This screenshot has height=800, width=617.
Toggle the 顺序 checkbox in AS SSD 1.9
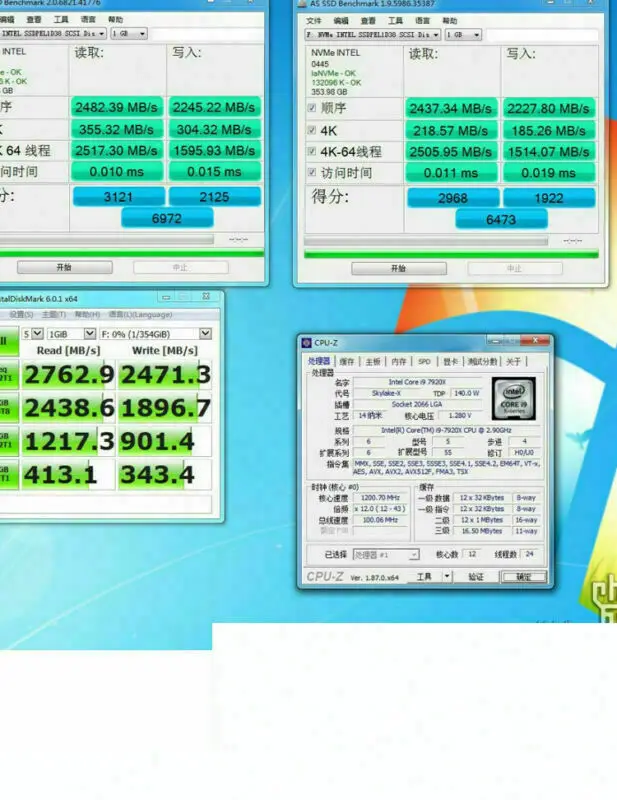point(312,108)
